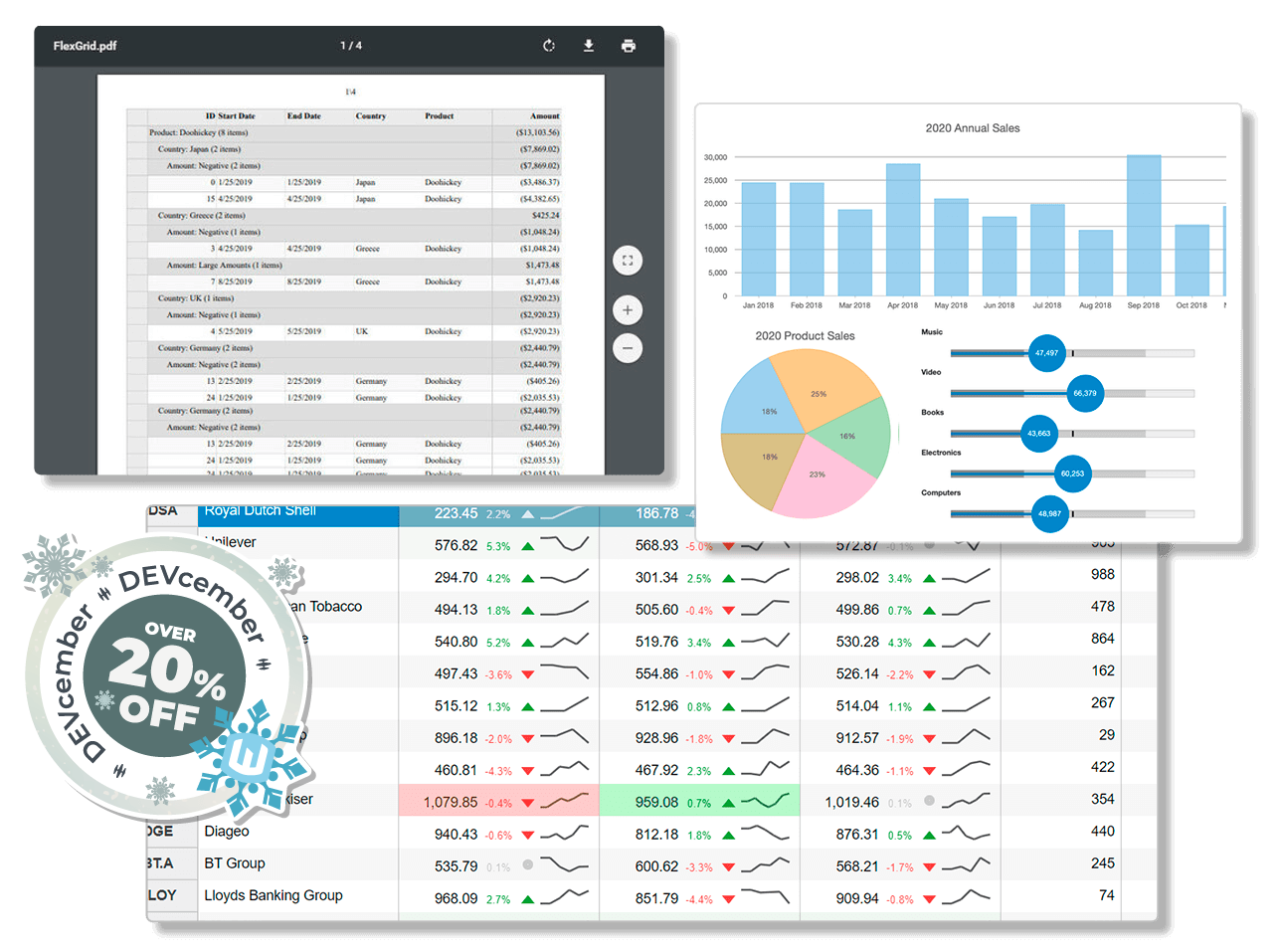Click the green up arrow beside 576.82

pyautogui.click(x=528, y=546)
